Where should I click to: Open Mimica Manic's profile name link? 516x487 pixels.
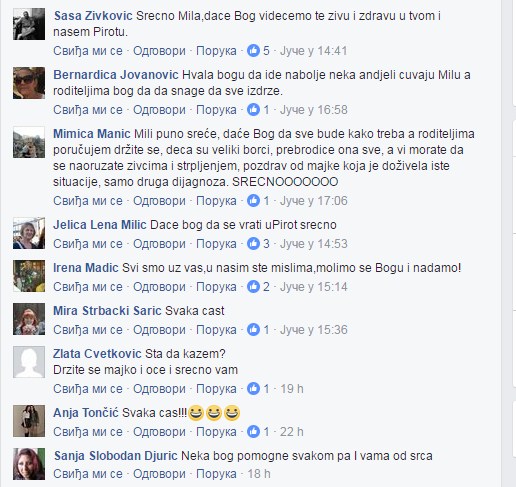92,134
